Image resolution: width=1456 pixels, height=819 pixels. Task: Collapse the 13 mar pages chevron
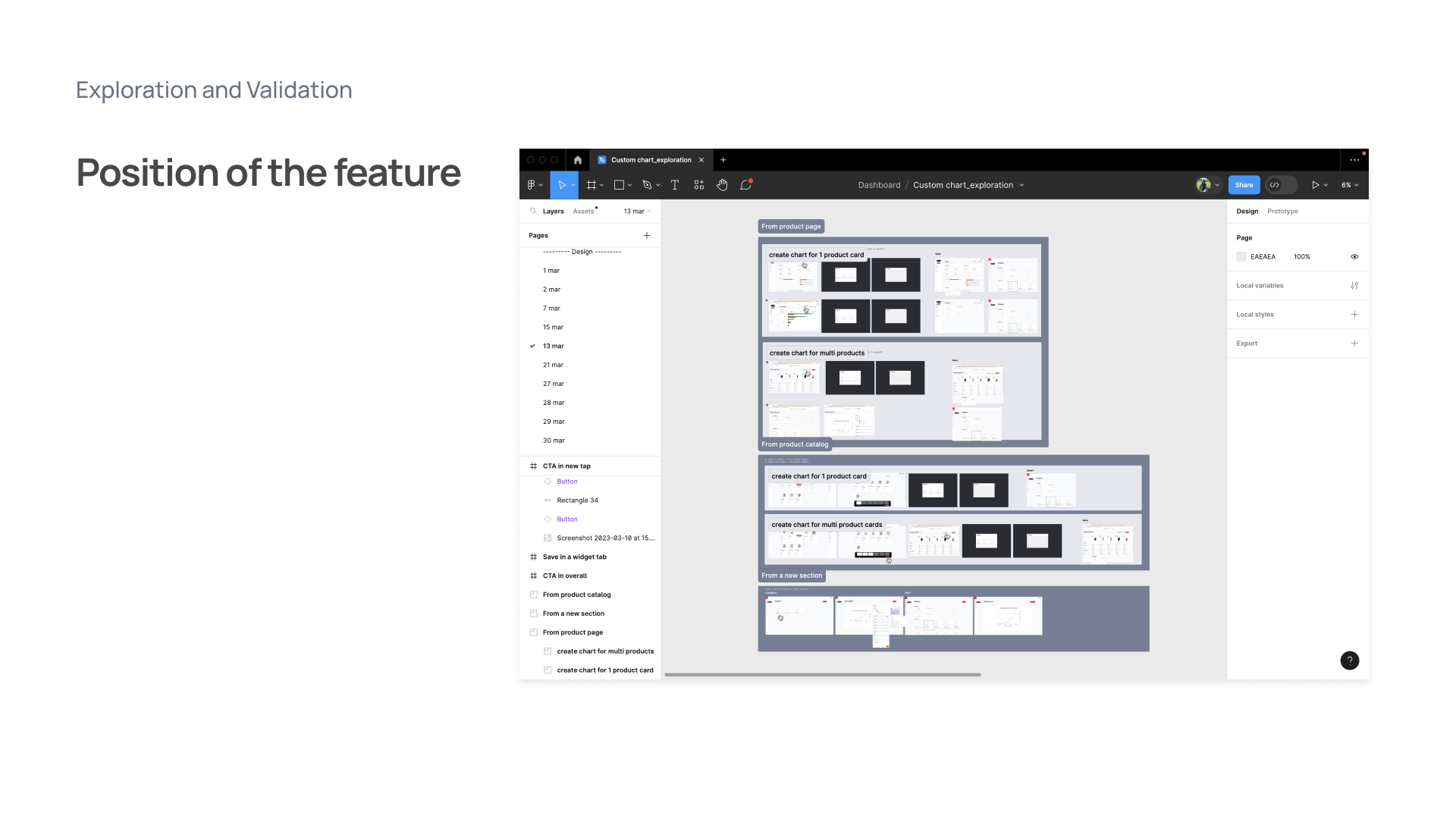(x=649, y=212)
